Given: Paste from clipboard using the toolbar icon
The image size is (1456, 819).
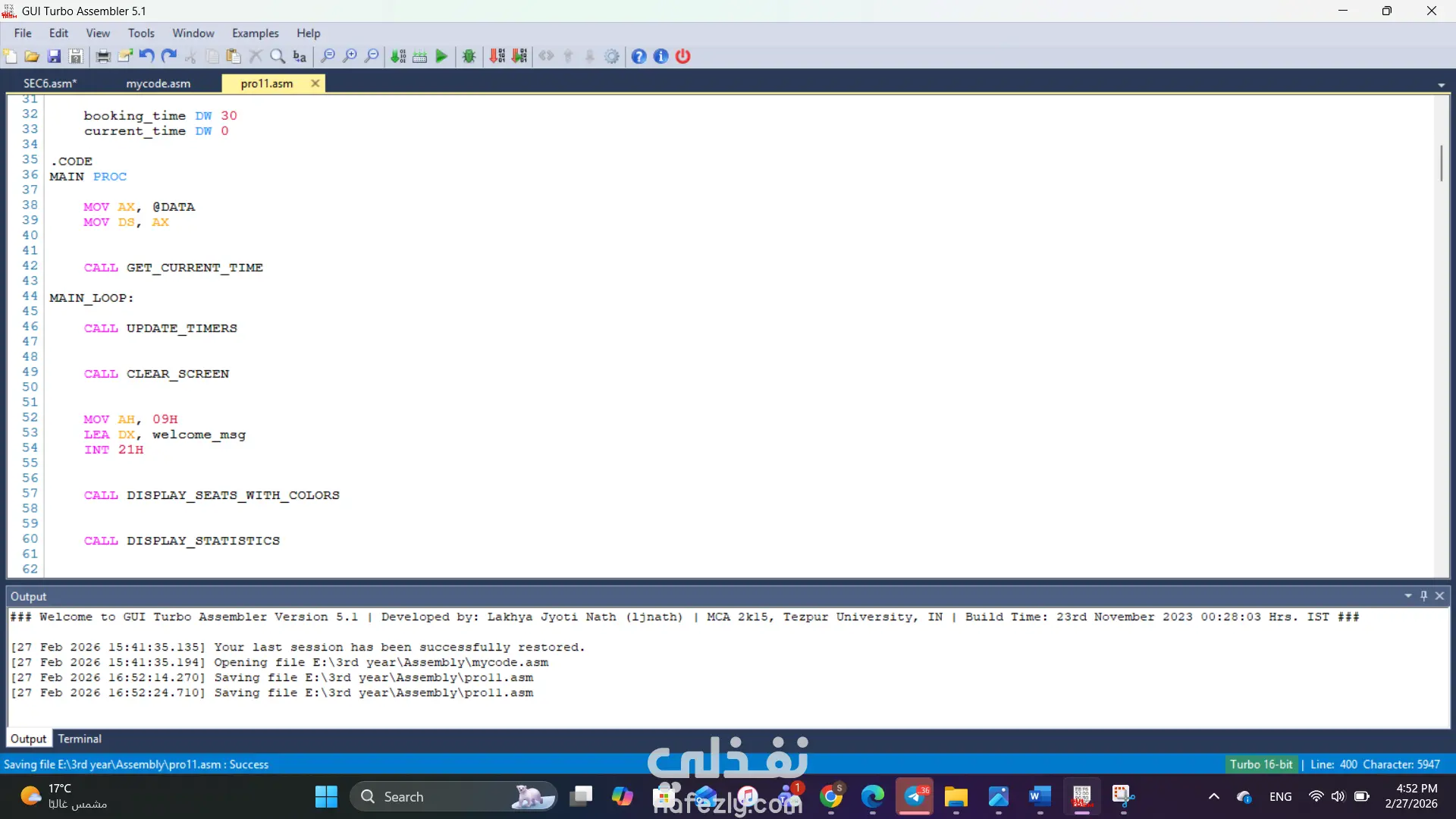Looking at the screenshot, I should [x=234, y=56].
